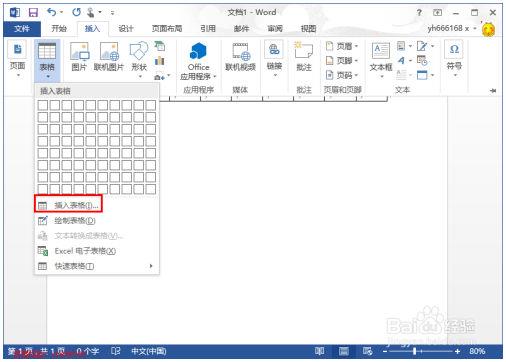Switch to the 引用 References tab
This screenshot has width=506, height=362.
tap(208, 29)
